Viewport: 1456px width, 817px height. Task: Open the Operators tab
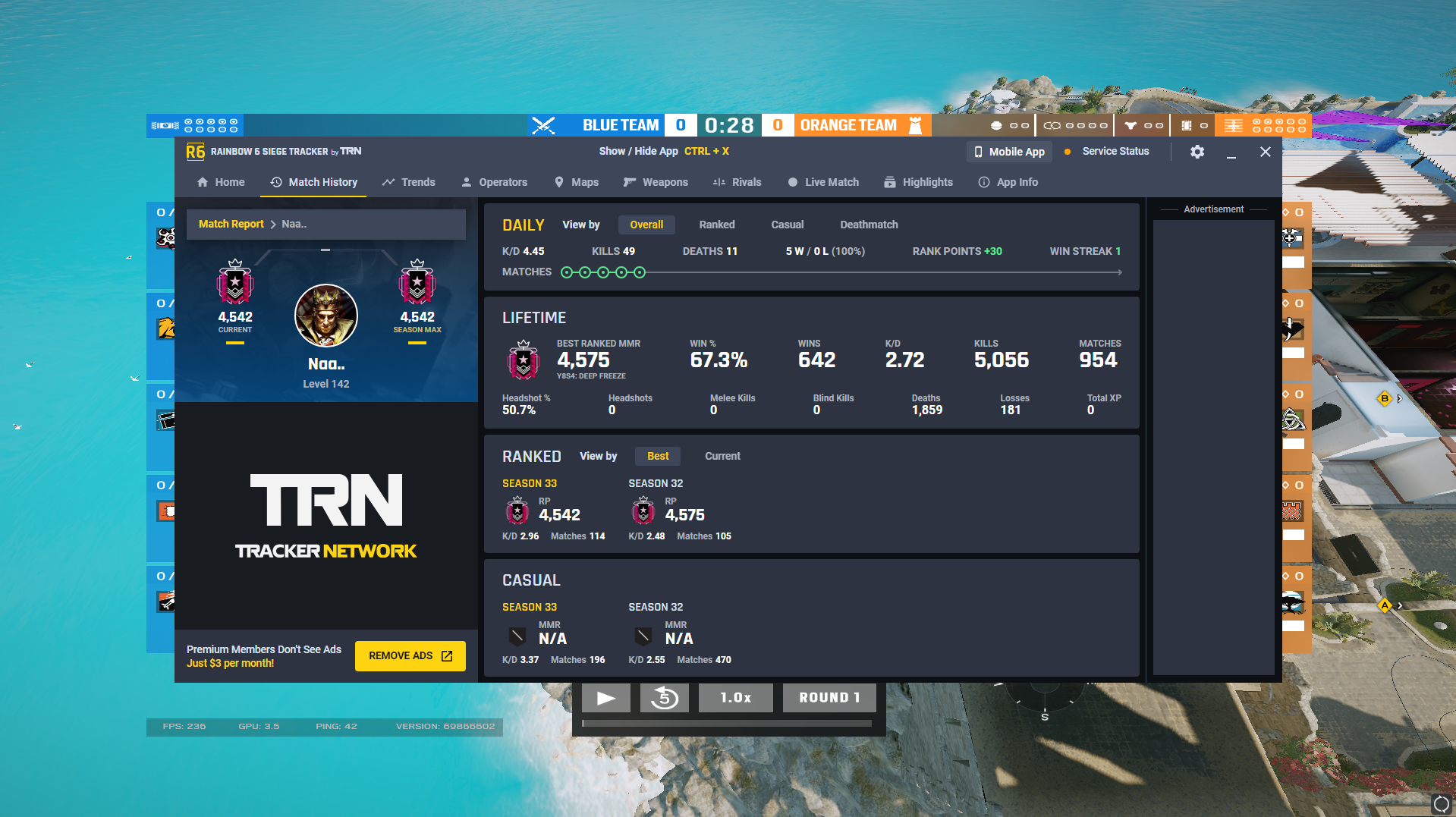click(x=494, y=182)
